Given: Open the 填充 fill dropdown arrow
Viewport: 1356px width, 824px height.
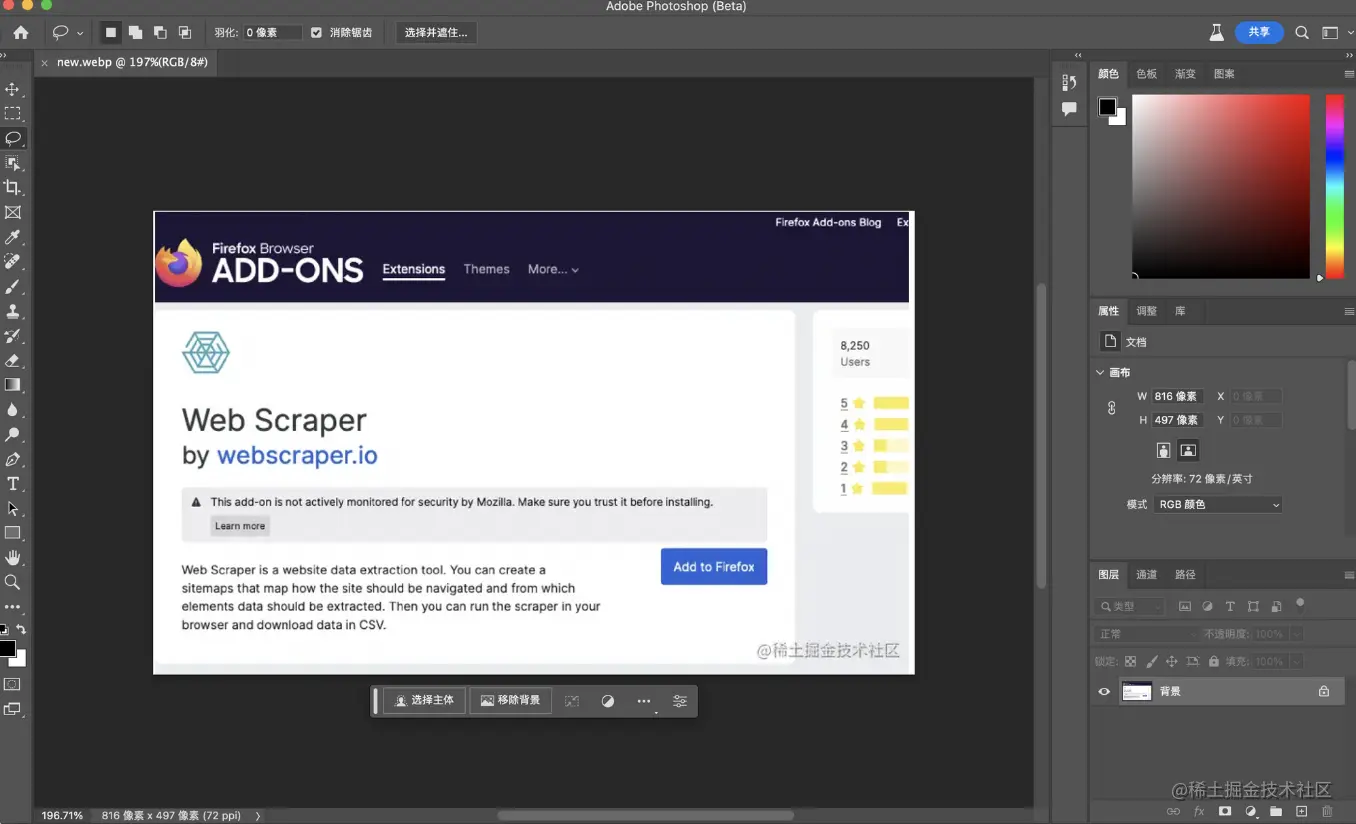Looking at the screenshot, I should coord(1296,661).
